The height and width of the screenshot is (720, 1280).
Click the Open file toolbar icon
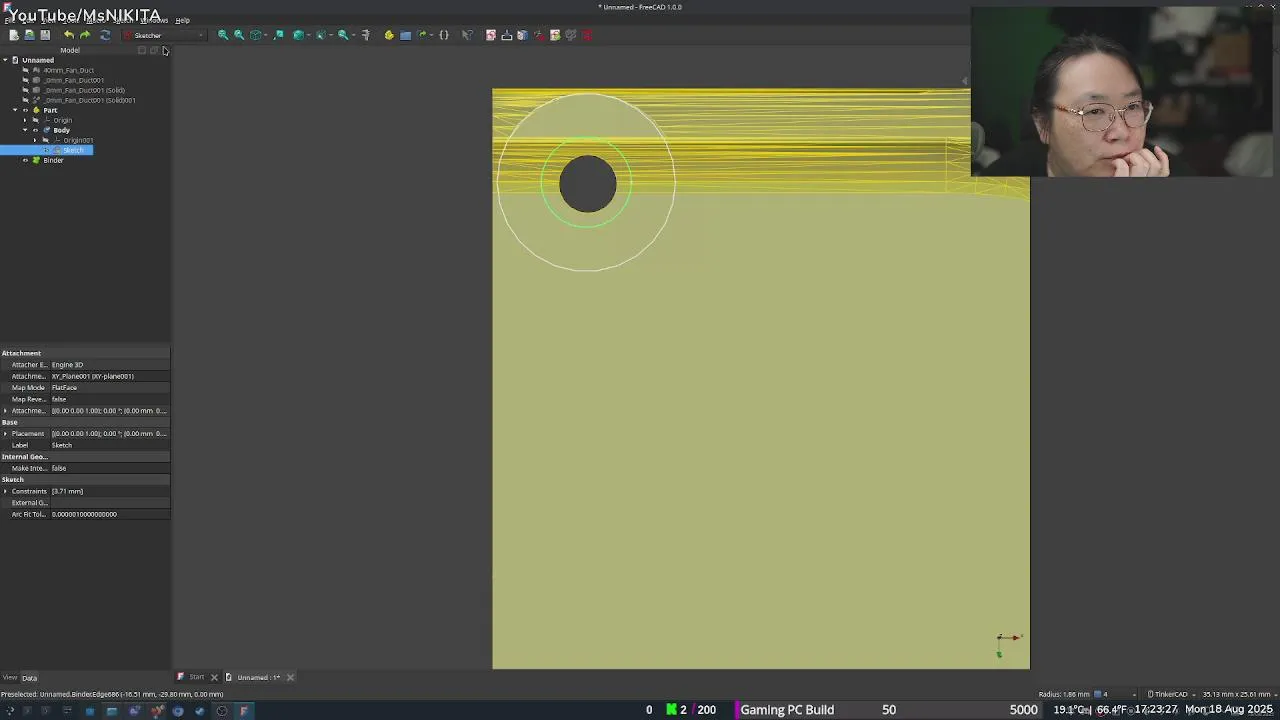tap(29, 35)
